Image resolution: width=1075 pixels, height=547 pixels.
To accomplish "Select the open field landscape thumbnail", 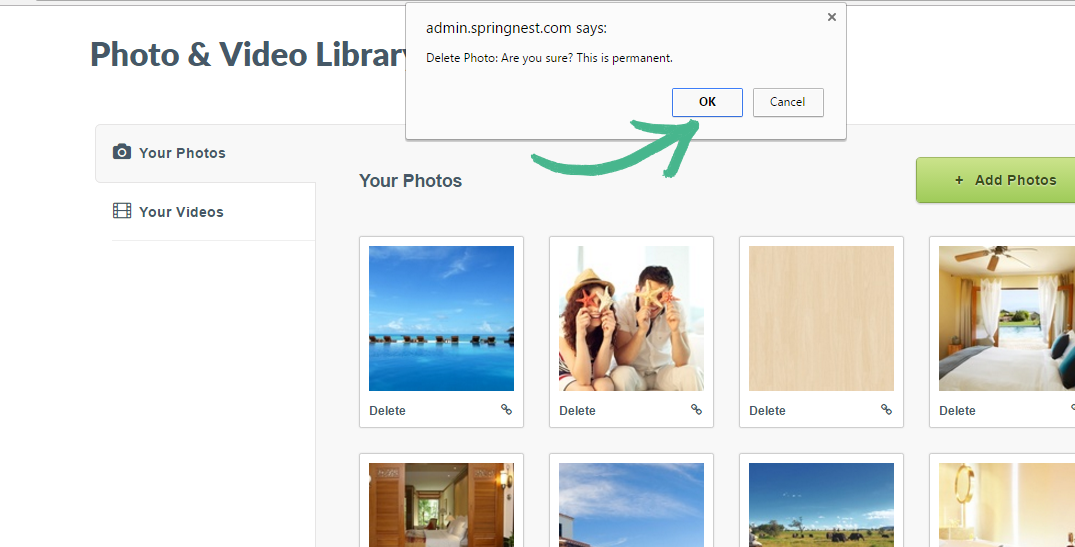I will (821, 505).
